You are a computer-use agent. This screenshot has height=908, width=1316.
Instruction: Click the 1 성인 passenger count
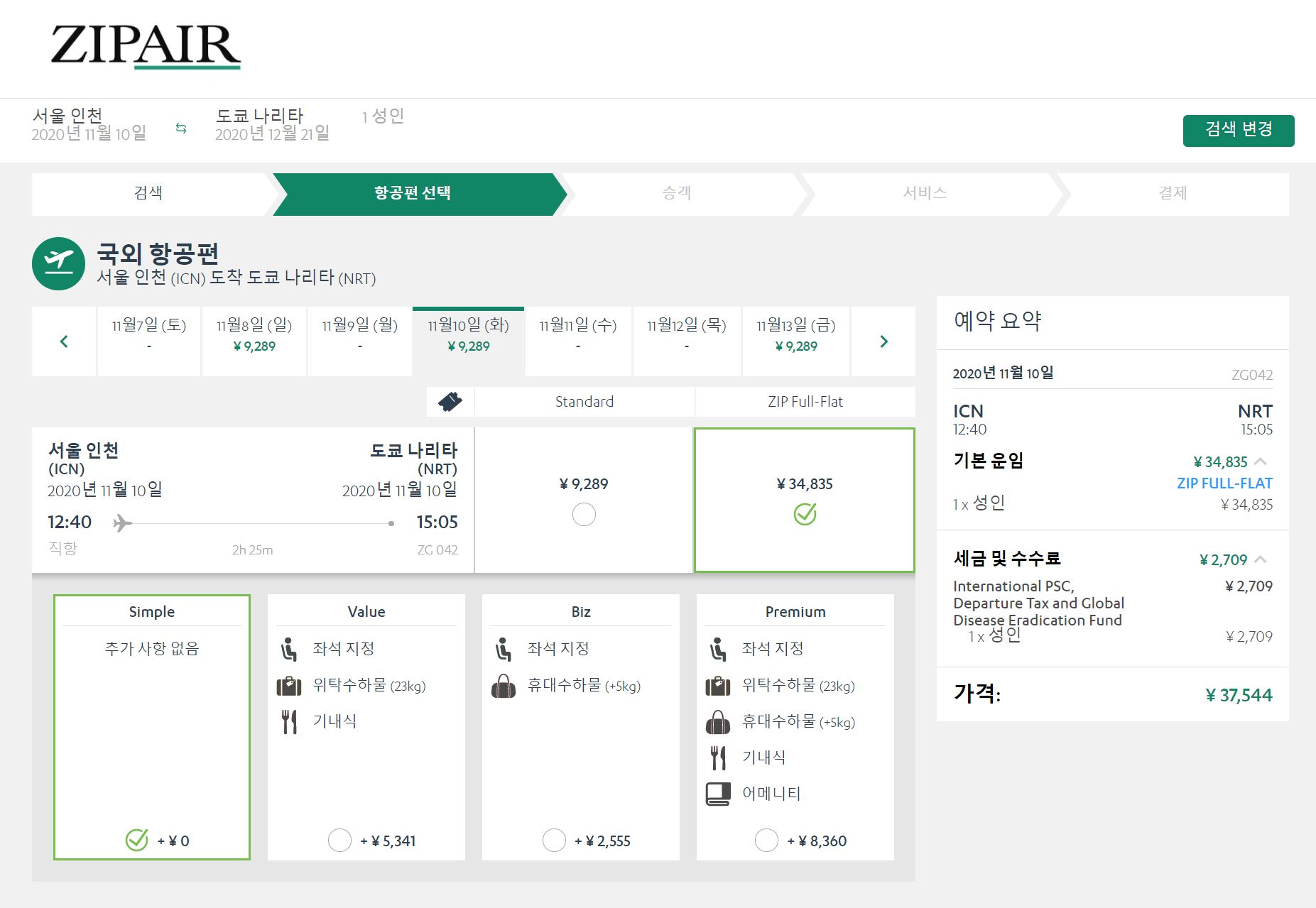pyautogui.click(x=383, y=116)
